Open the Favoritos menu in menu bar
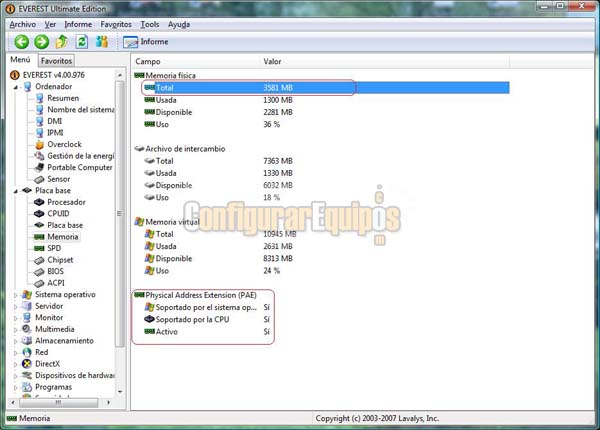Viewport: 600px width, 430px height. point(116,24)
